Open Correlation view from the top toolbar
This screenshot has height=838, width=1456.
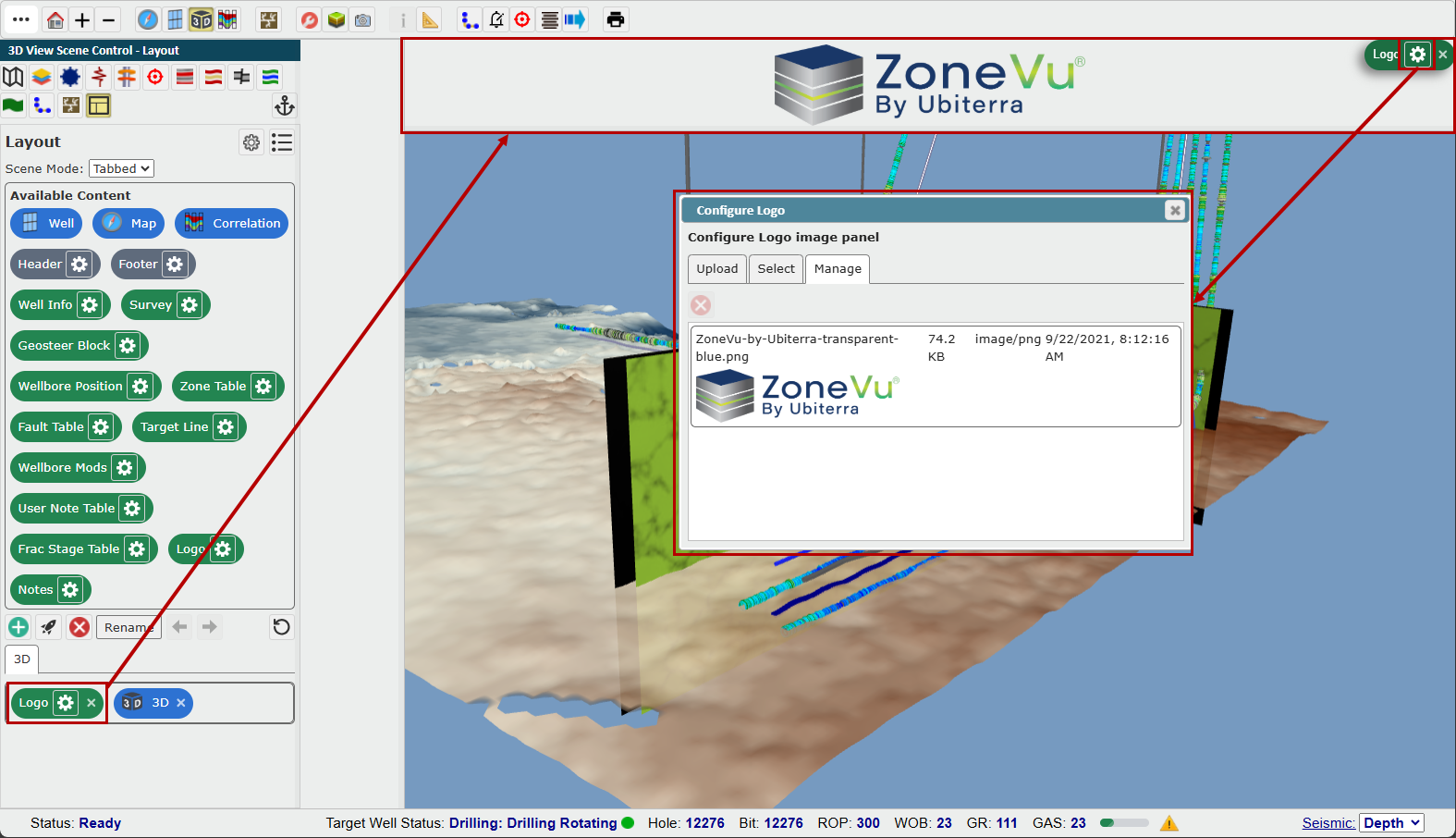click(227, 19)
